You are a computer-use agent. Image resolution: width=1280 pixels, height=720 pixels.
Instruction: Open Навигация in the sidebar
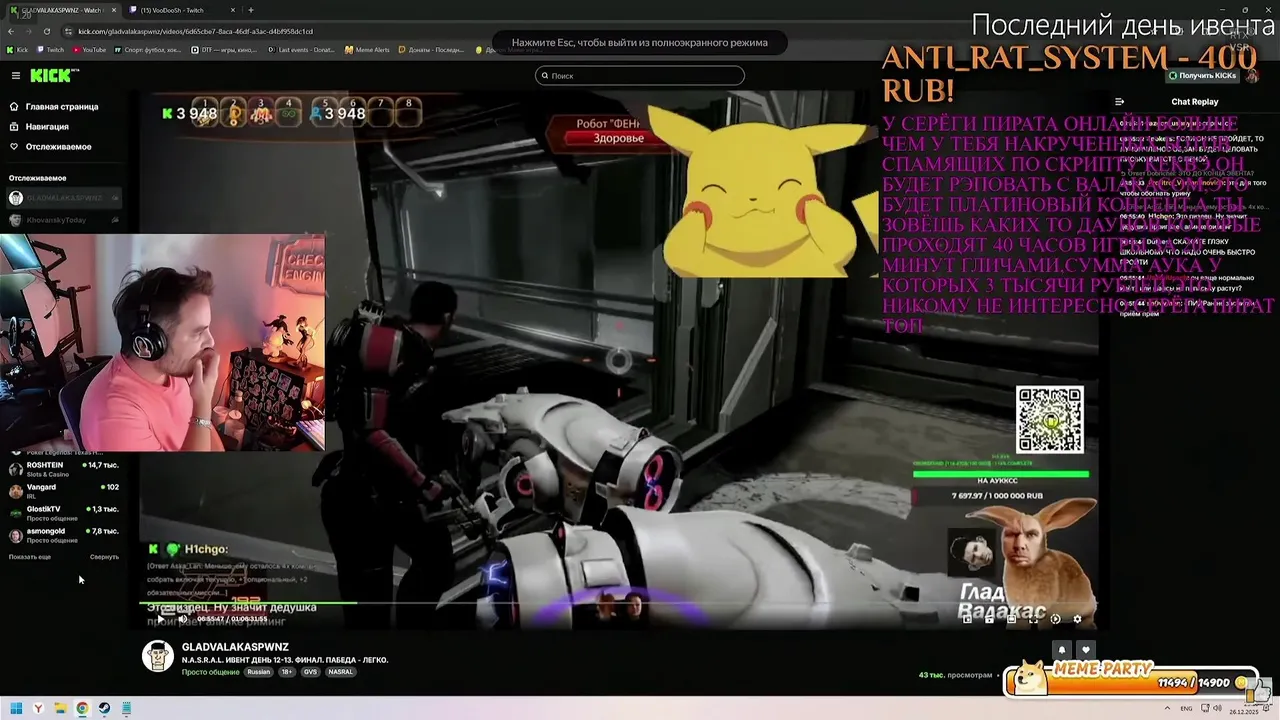point(40,127)
